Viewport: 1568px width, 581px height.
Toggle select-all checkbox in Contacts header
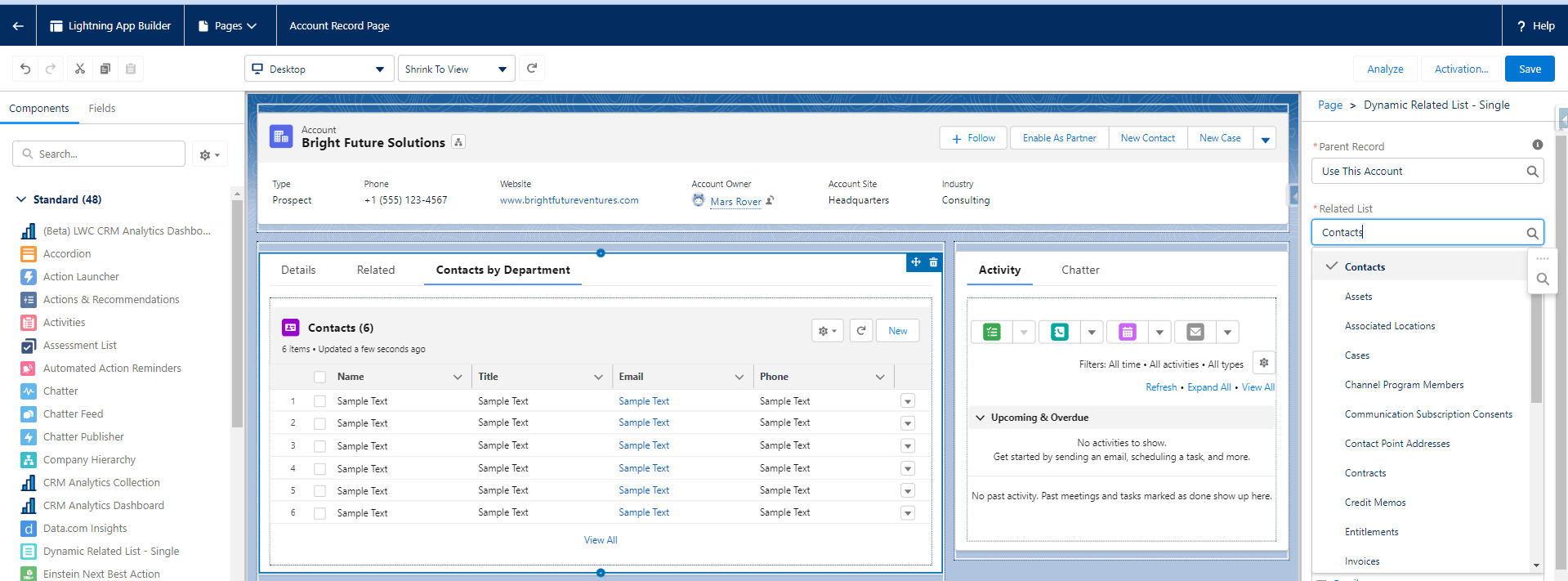pos(319,377)
